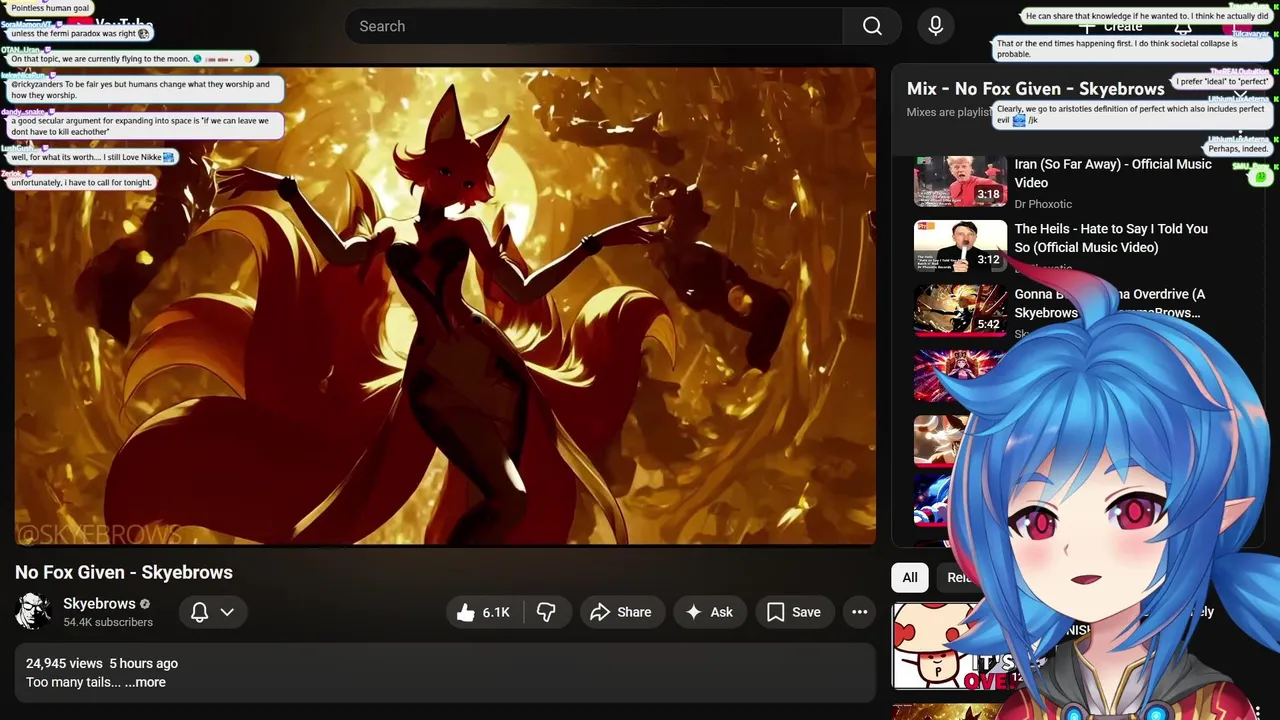Select the All filter chip
This screenshot has height=720, width=1280.
910,577
